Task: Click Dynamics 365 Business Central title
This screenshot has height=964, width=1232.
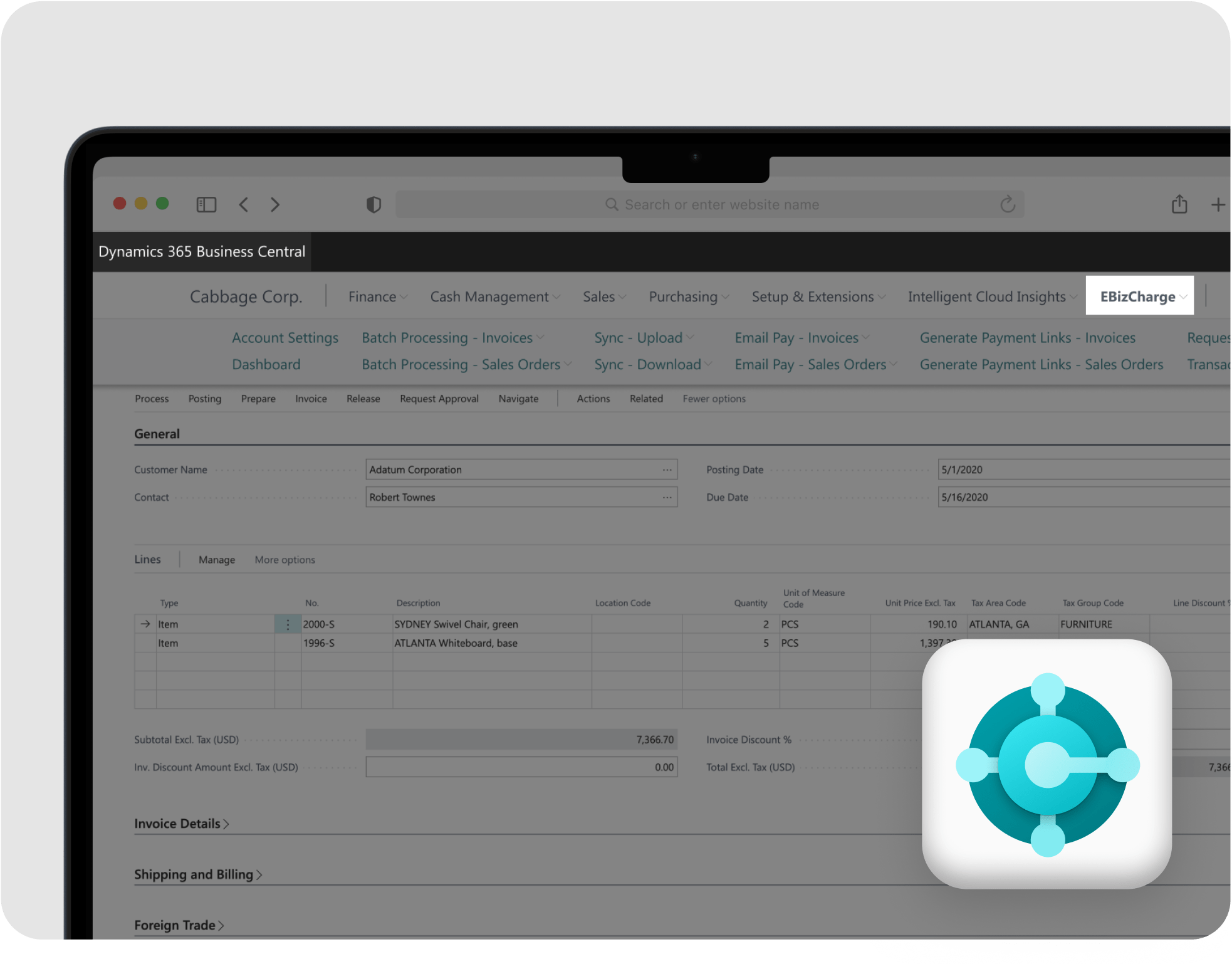Action: point(202,251)
